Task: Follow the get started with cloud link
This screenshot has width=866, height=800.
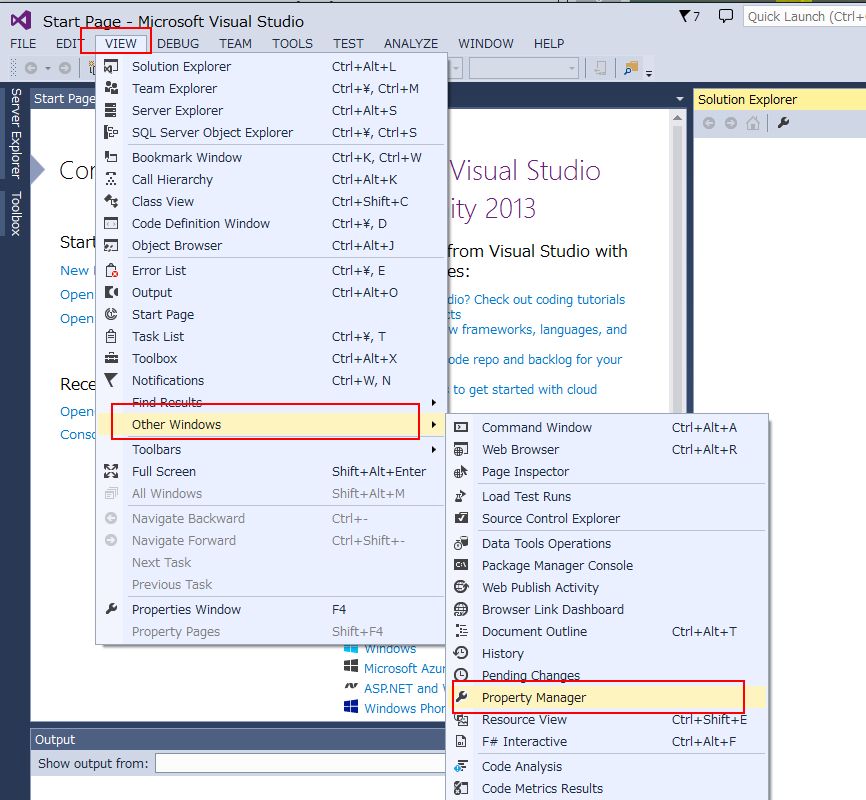Action: tap(525, 390)
